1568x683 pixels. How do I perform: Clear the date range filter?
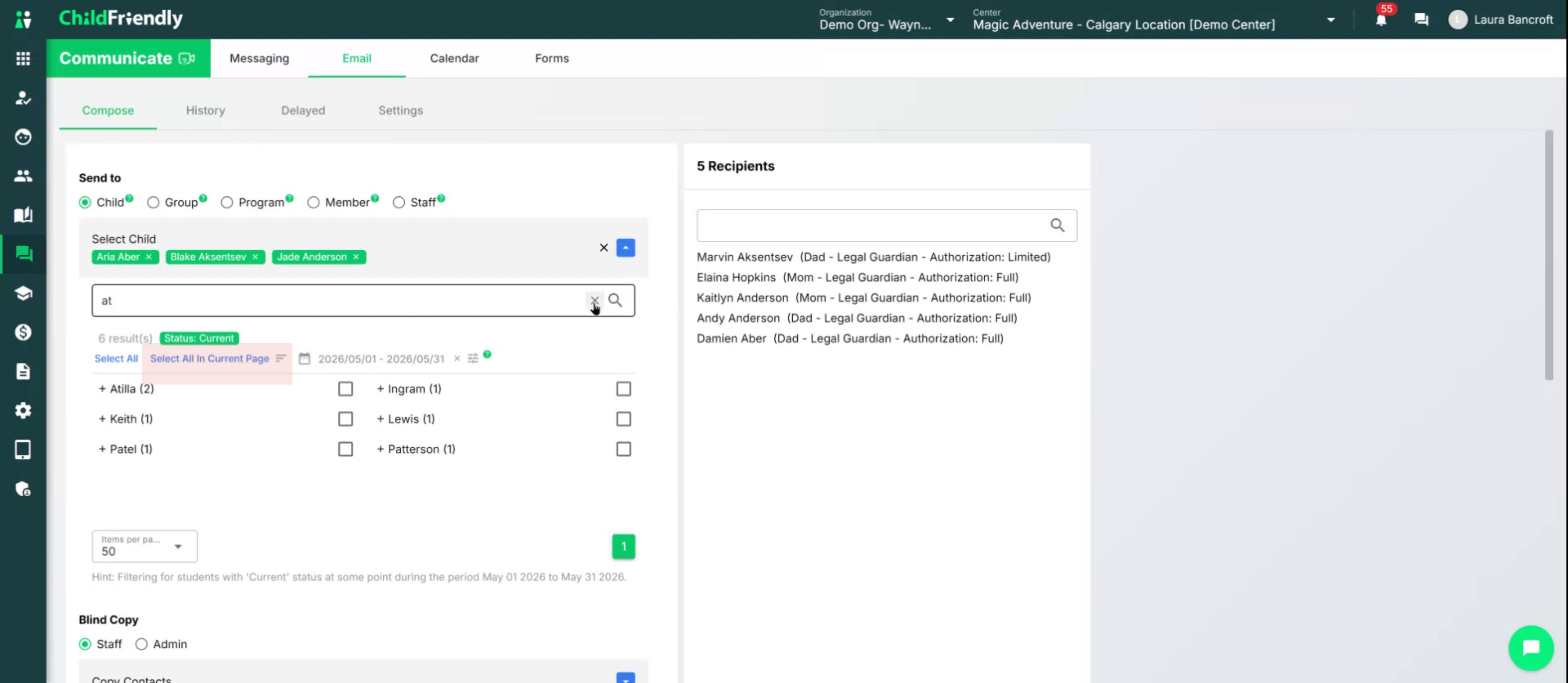456,358
